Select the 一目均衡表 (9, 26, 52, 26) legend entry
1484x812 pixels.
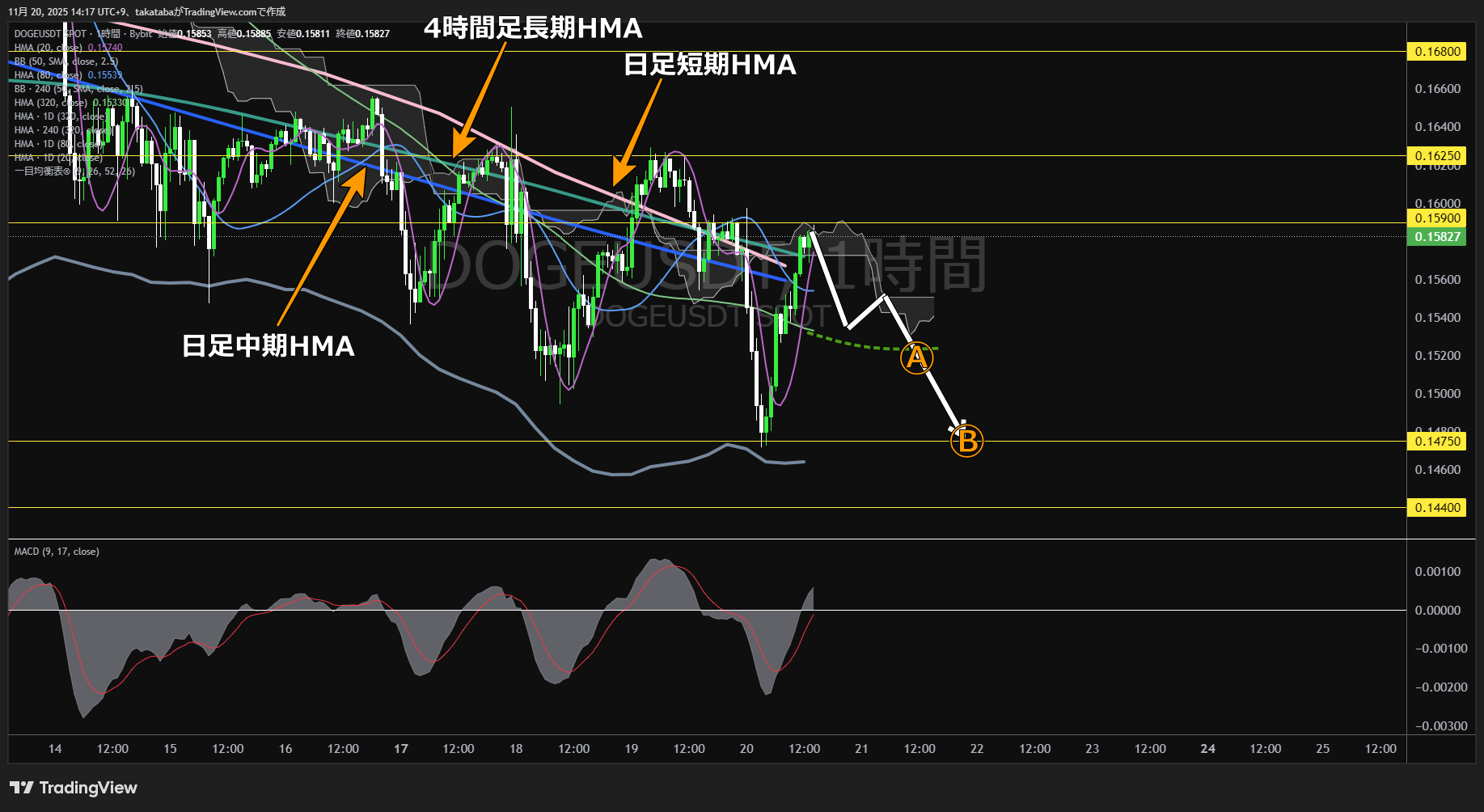(x=74, y=171)
